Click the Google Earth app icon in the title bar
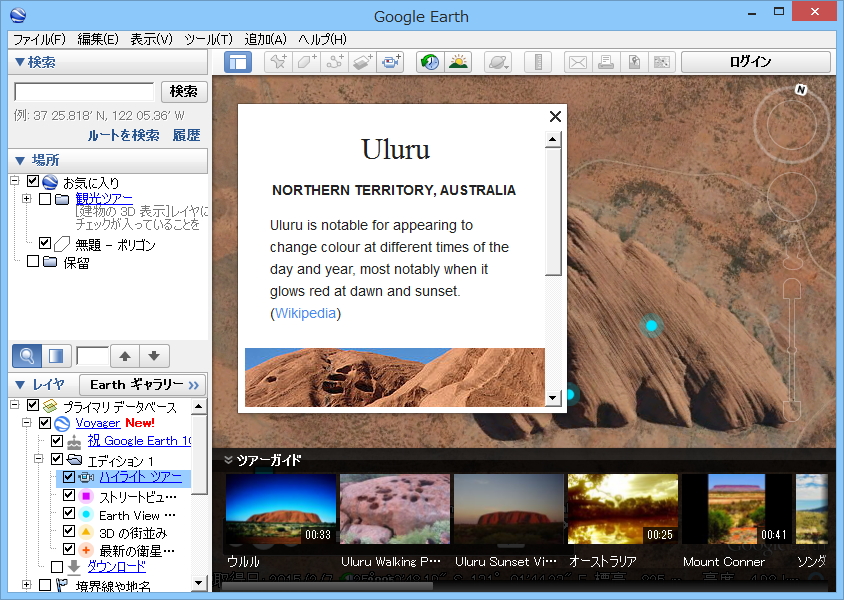 [x=18, y=15]
